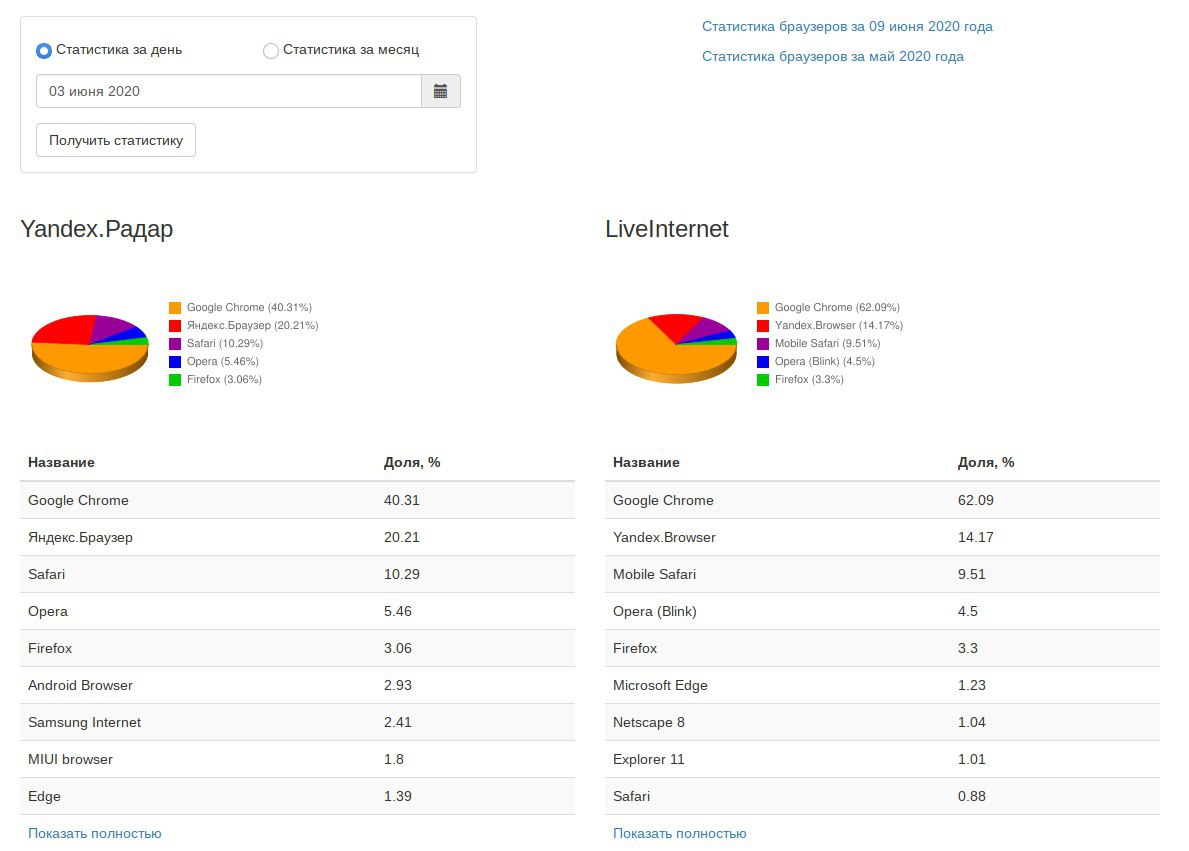Click the Samsung Internet row name
The image size is (1189, 851).
84,722
